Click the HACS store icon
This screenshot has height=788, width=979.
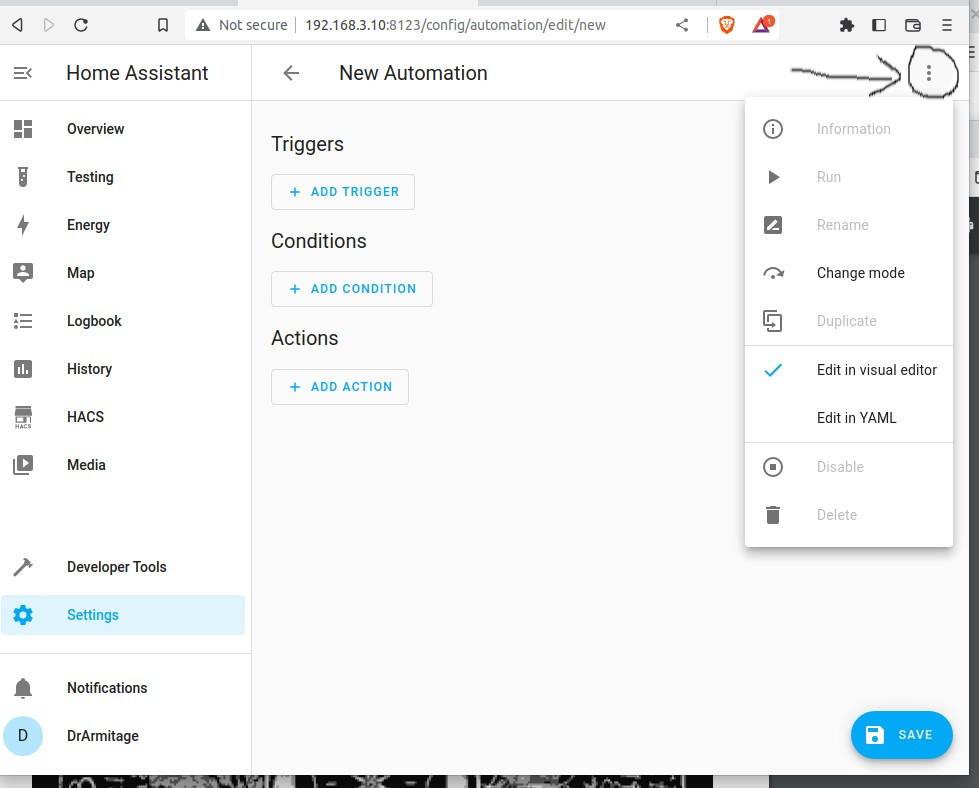pyautogui.click(x=22, y=417)
